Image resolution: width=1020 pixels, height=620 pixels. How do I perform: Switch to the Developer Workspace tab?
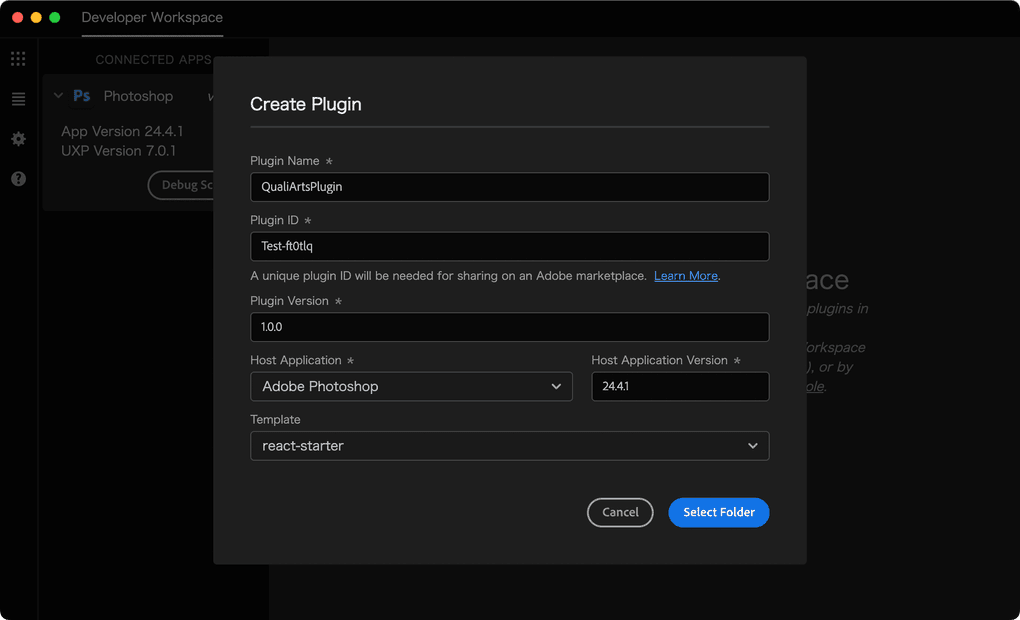pos(152,18)
